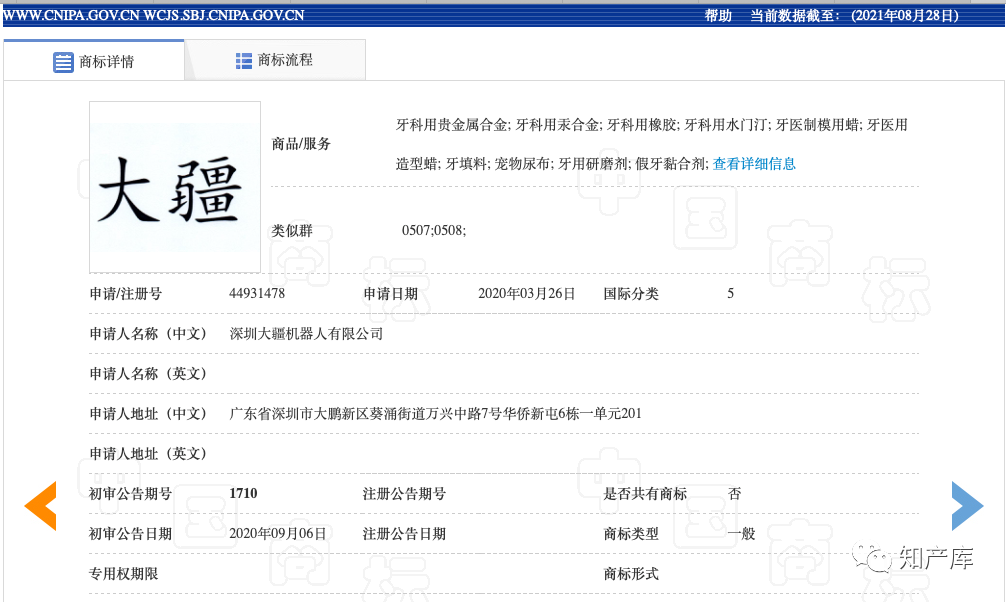Select the 商标详情 list icon

[x=62, y=60]
